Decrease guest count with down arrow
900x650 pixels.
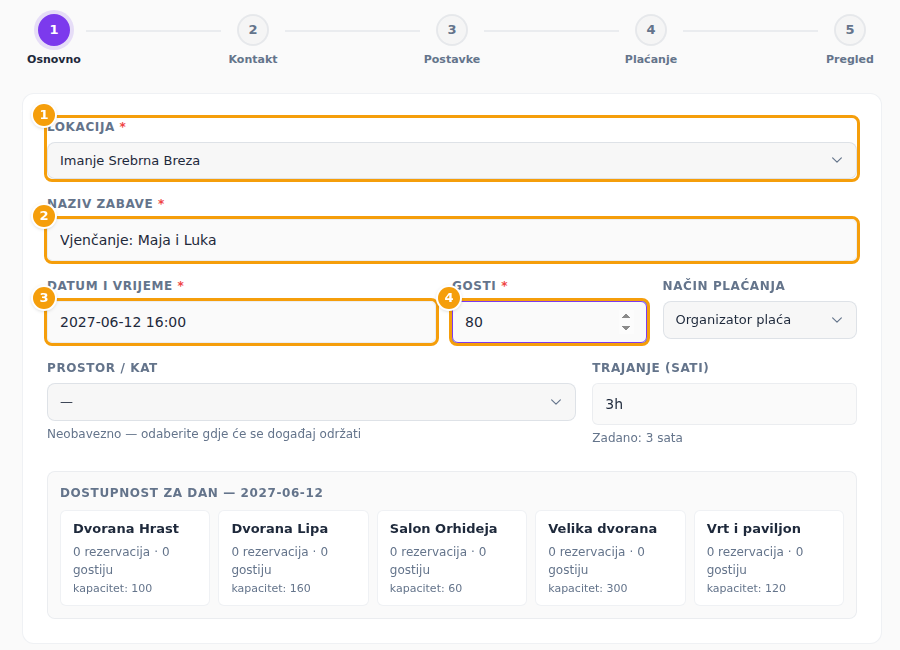coord(626,327)
